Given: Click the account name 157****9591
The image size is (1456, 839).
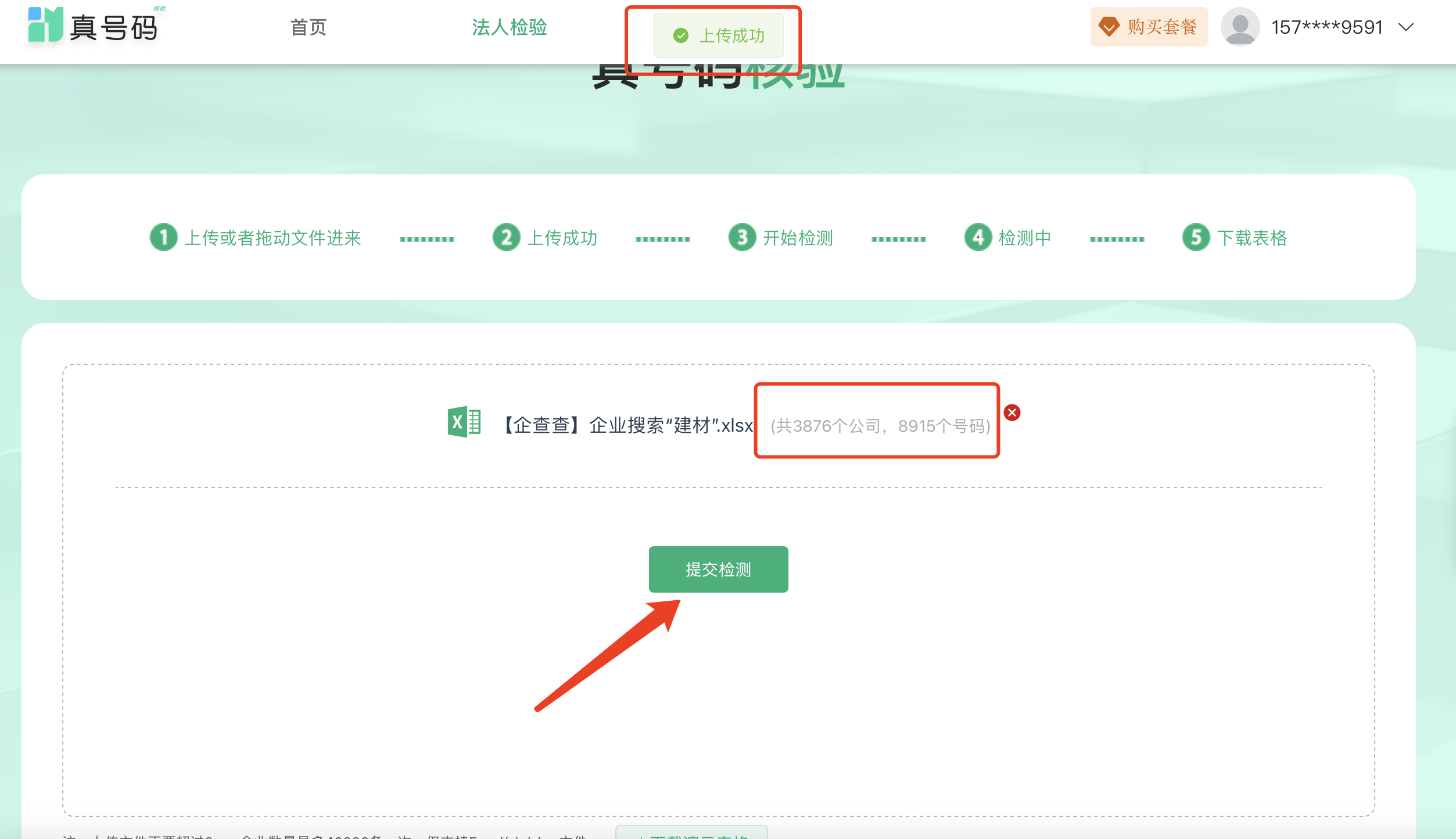Looking at the screenshot, I should point(1327,27).
